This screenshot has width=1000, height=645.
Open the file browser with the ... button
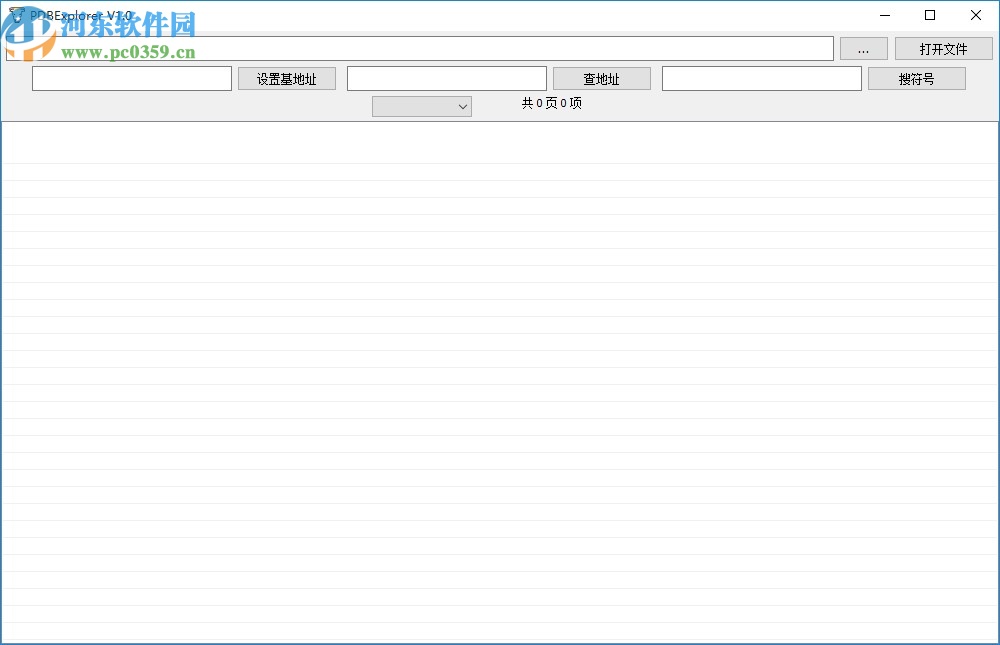(x=863, y=48)
